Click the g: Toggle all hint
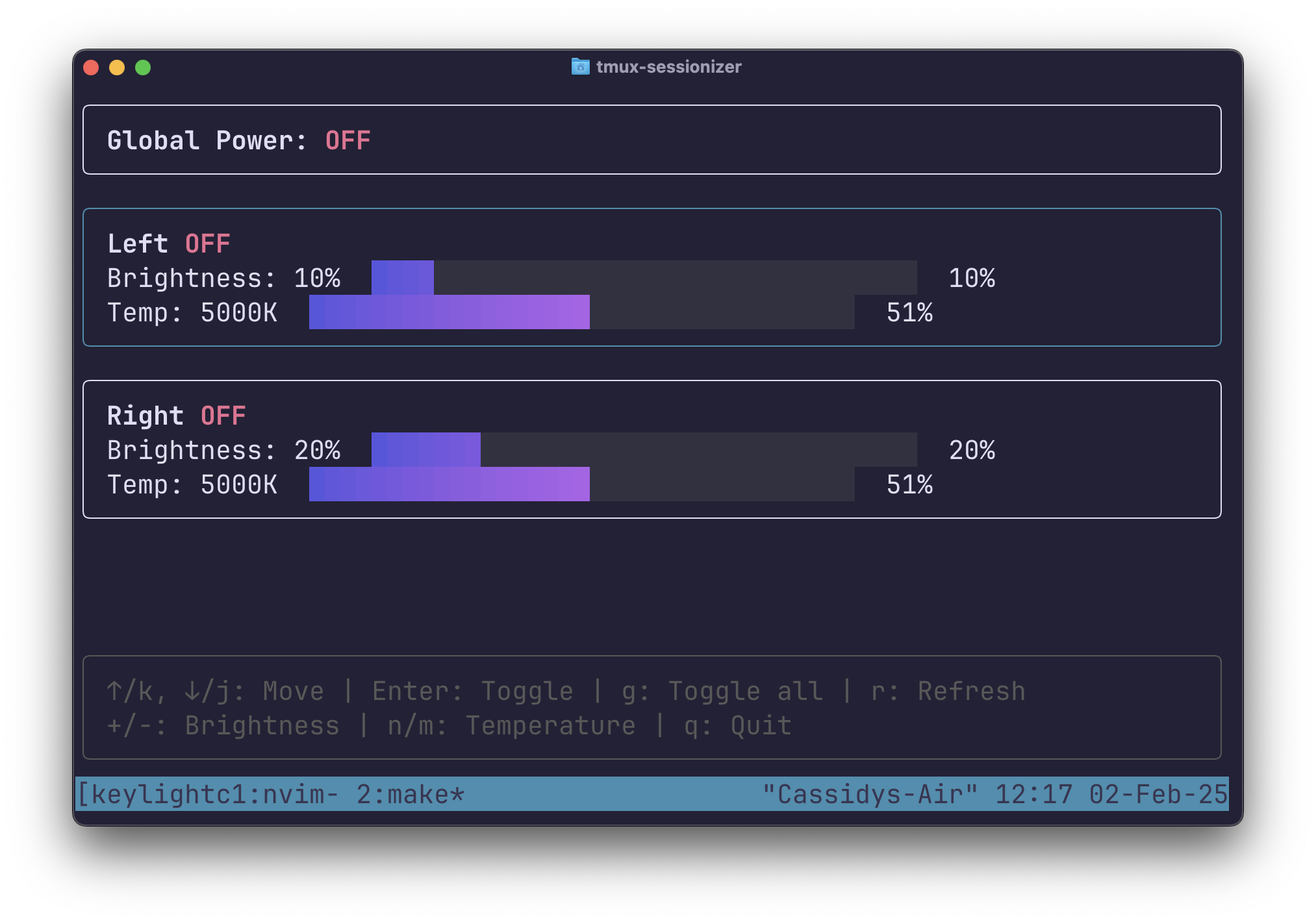 [722, 691]
